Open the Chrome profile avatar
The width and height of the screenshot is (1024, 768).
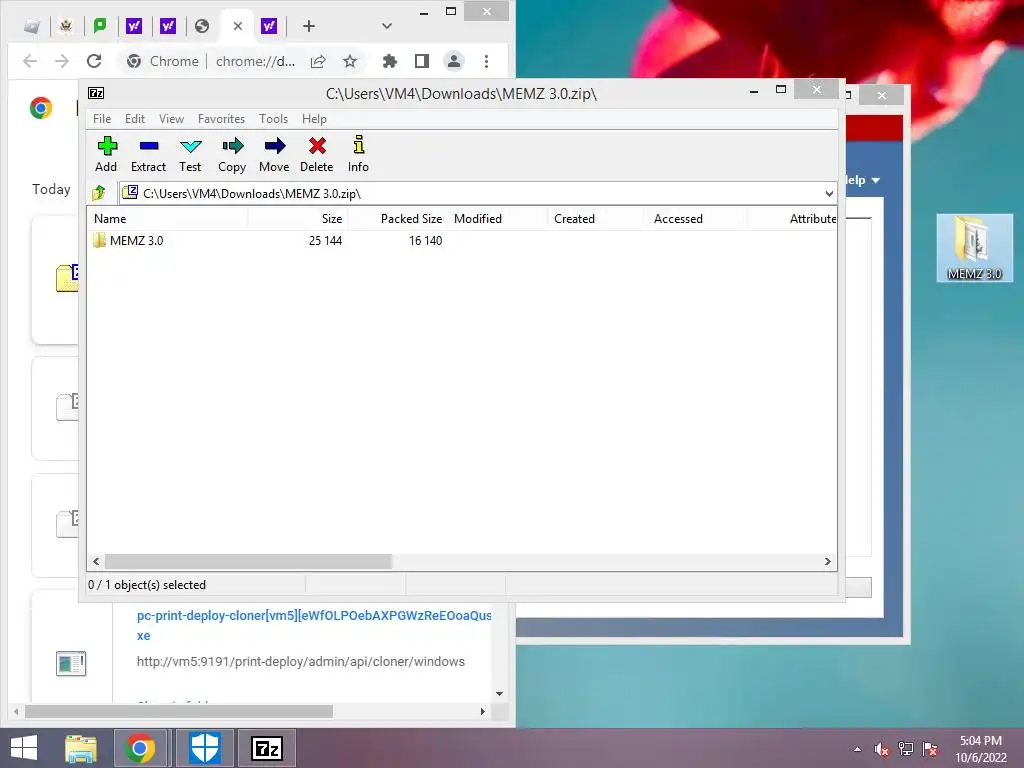point(453,61)
